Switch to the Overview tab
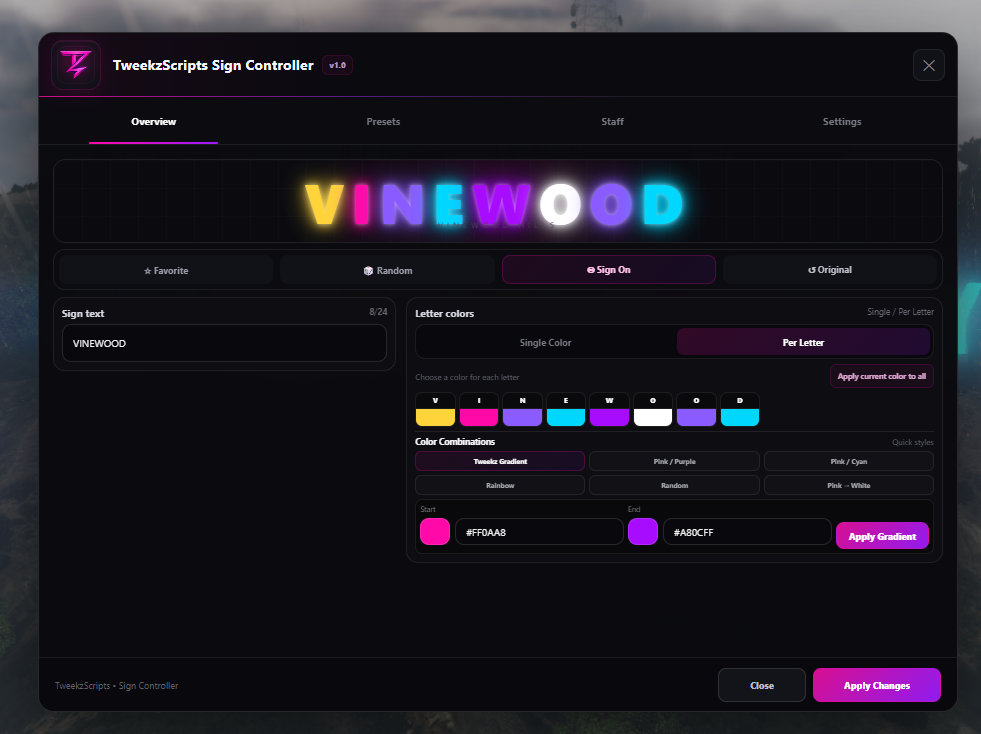The height and width of the screenshot is (734, 981). tap(153, 121)
